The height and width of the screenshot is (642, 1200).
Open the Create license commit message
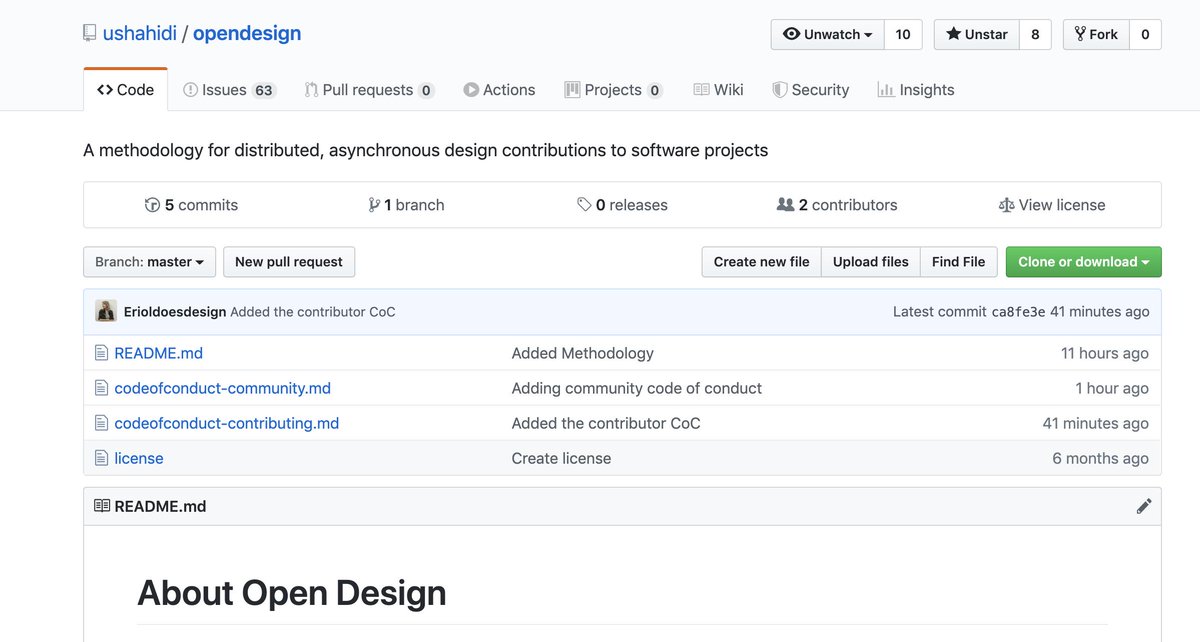(561, 458)
